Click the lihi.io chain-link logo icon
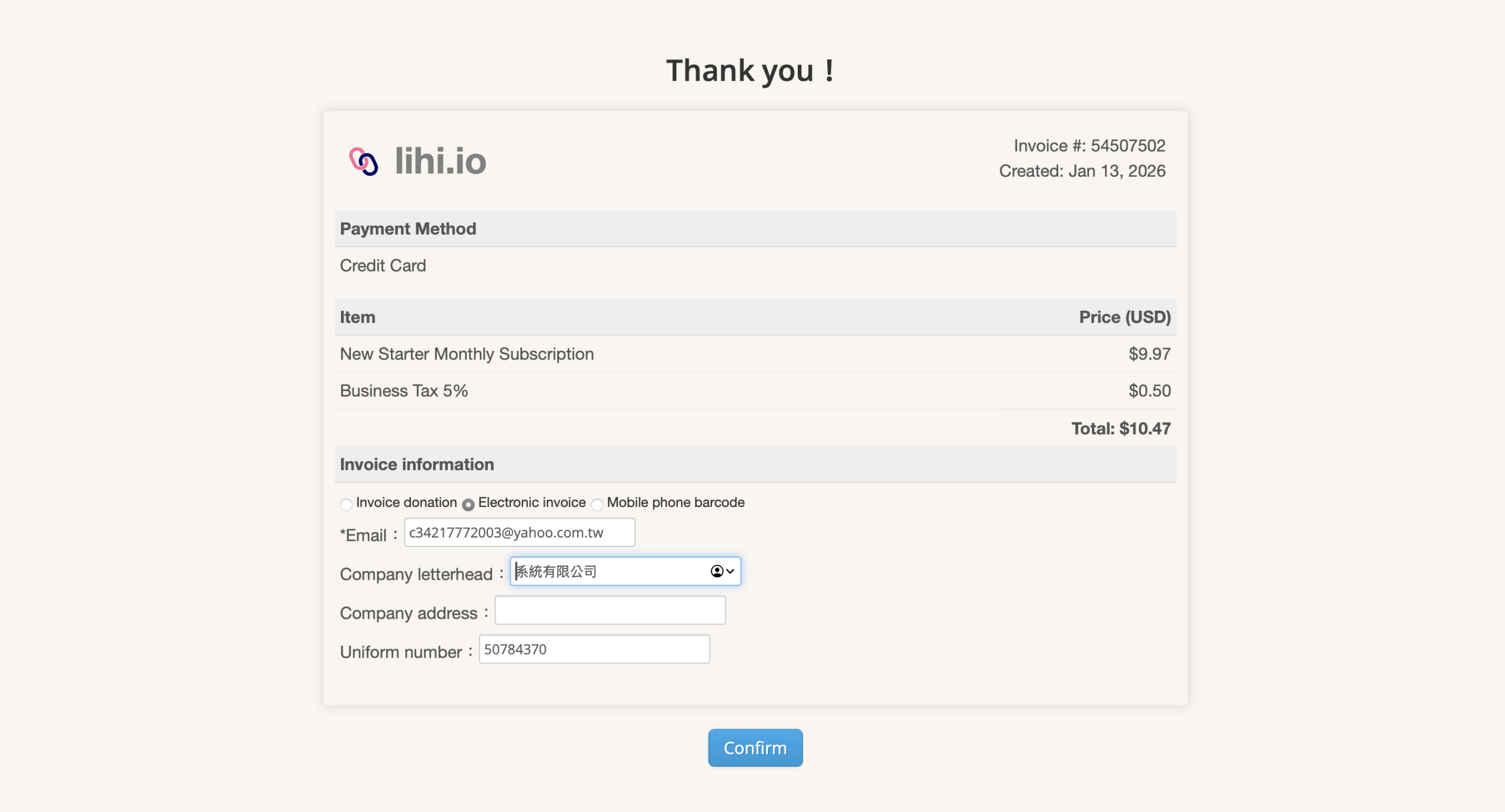The image size is (1505, 812). coord(363,161)
